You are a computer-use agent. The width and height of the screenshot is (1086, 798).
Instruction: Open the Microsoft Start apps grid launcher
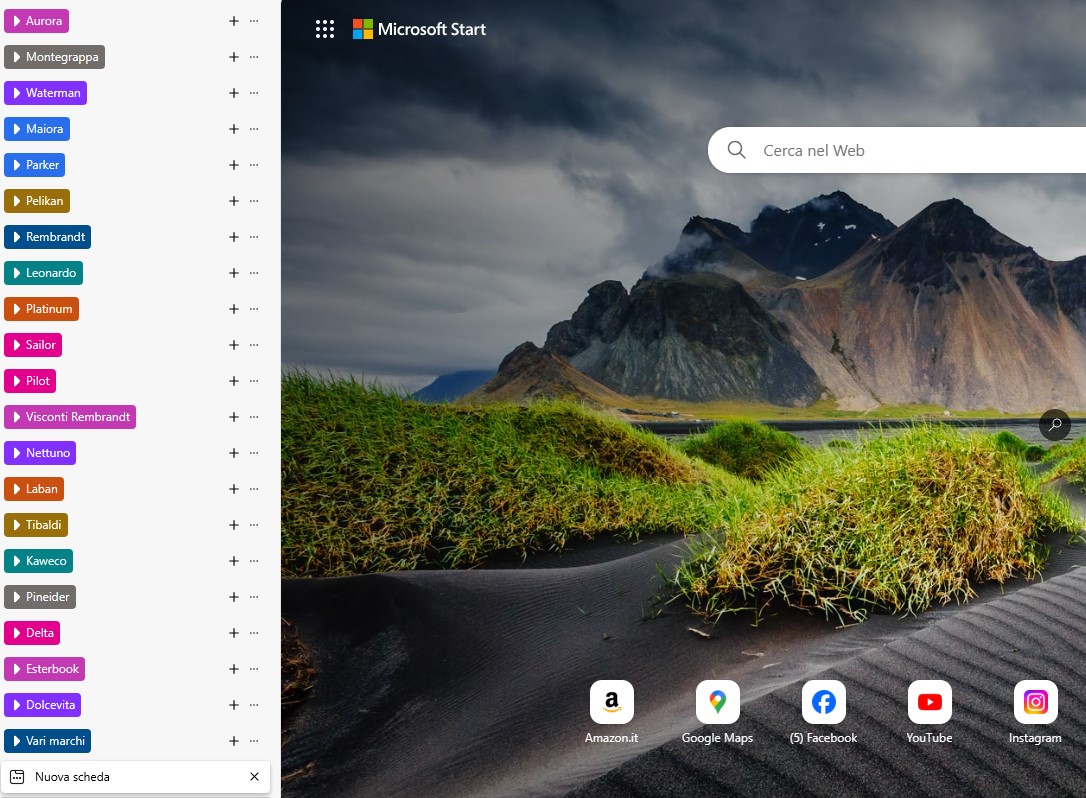coord(324,29)
